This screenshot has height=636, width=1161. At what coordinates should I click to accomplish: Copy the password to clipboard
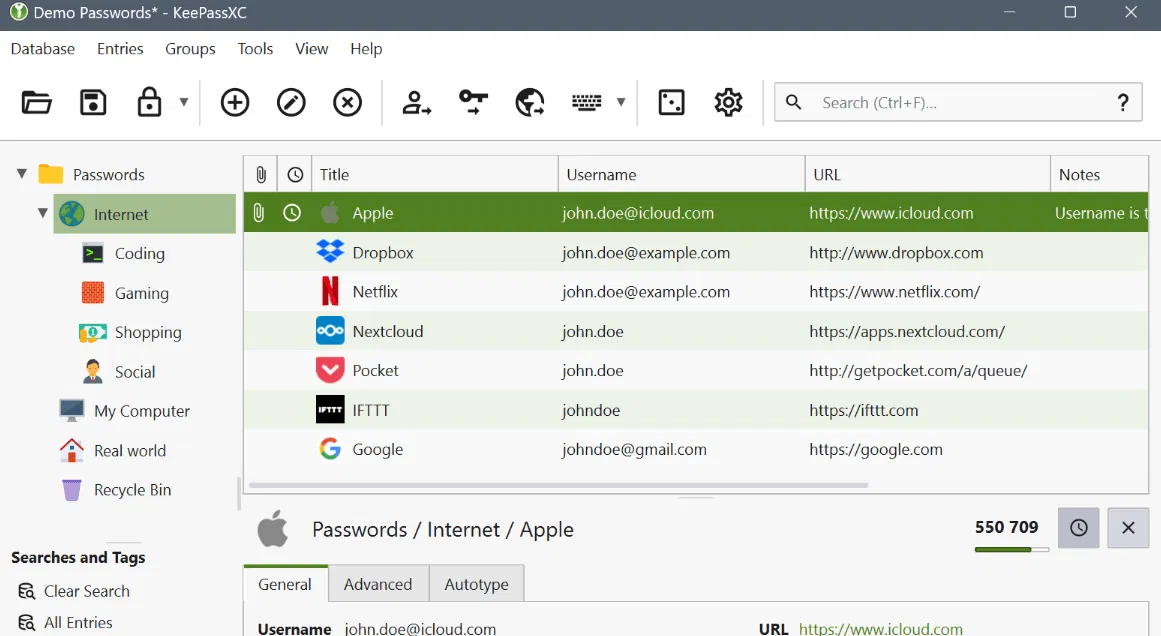click(x=472, y=102)
